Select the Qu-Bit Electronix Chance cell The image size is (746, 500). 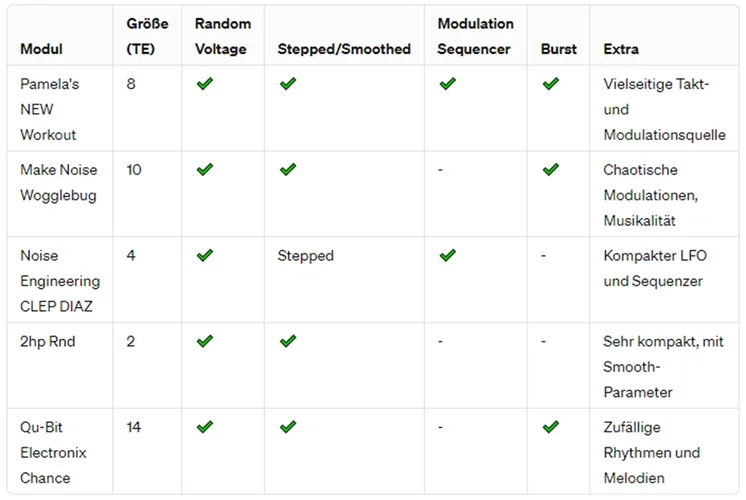coord(53,452)
